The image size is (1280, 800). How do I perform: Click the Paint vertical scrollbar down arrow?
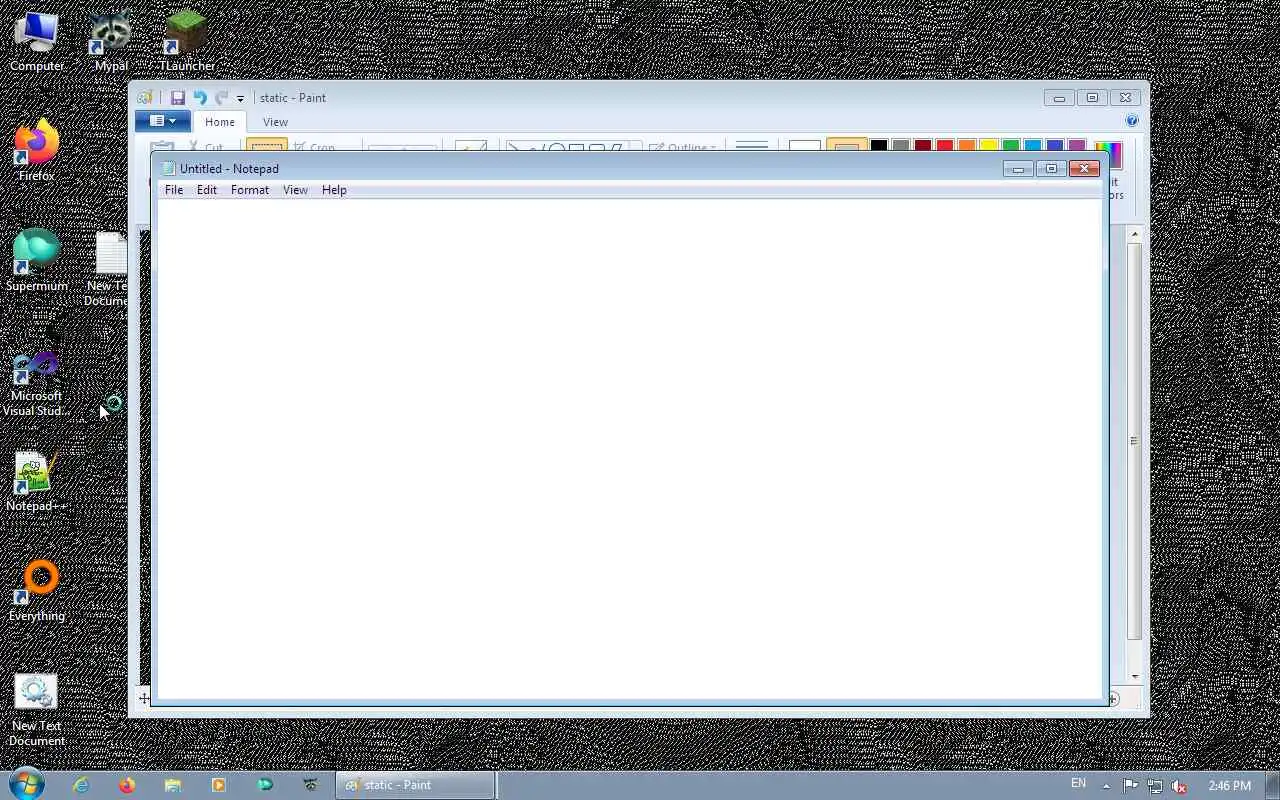(x=1134, y=677)
